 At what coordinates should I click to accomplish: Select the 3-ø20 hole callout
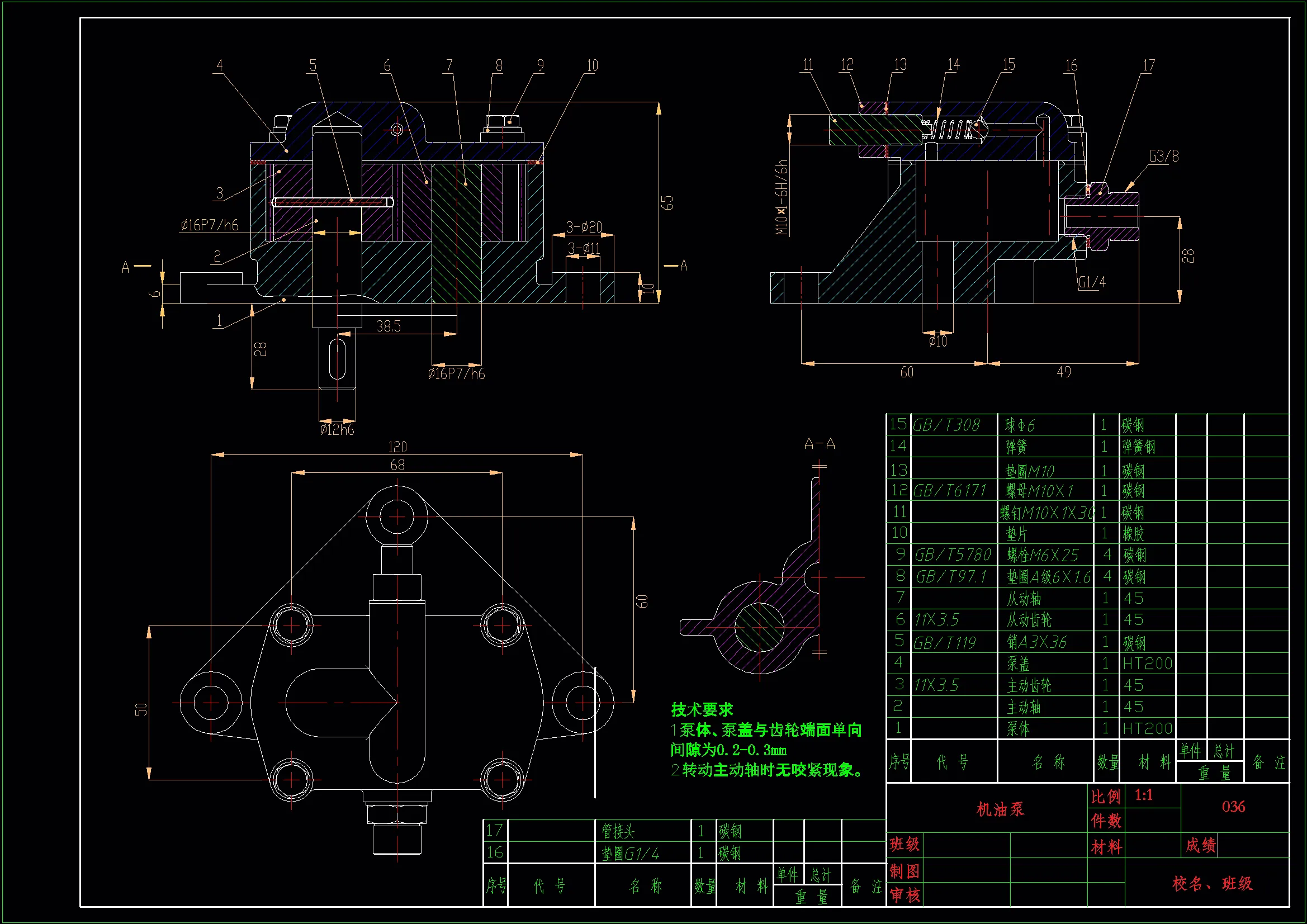(x=584, y=227)
